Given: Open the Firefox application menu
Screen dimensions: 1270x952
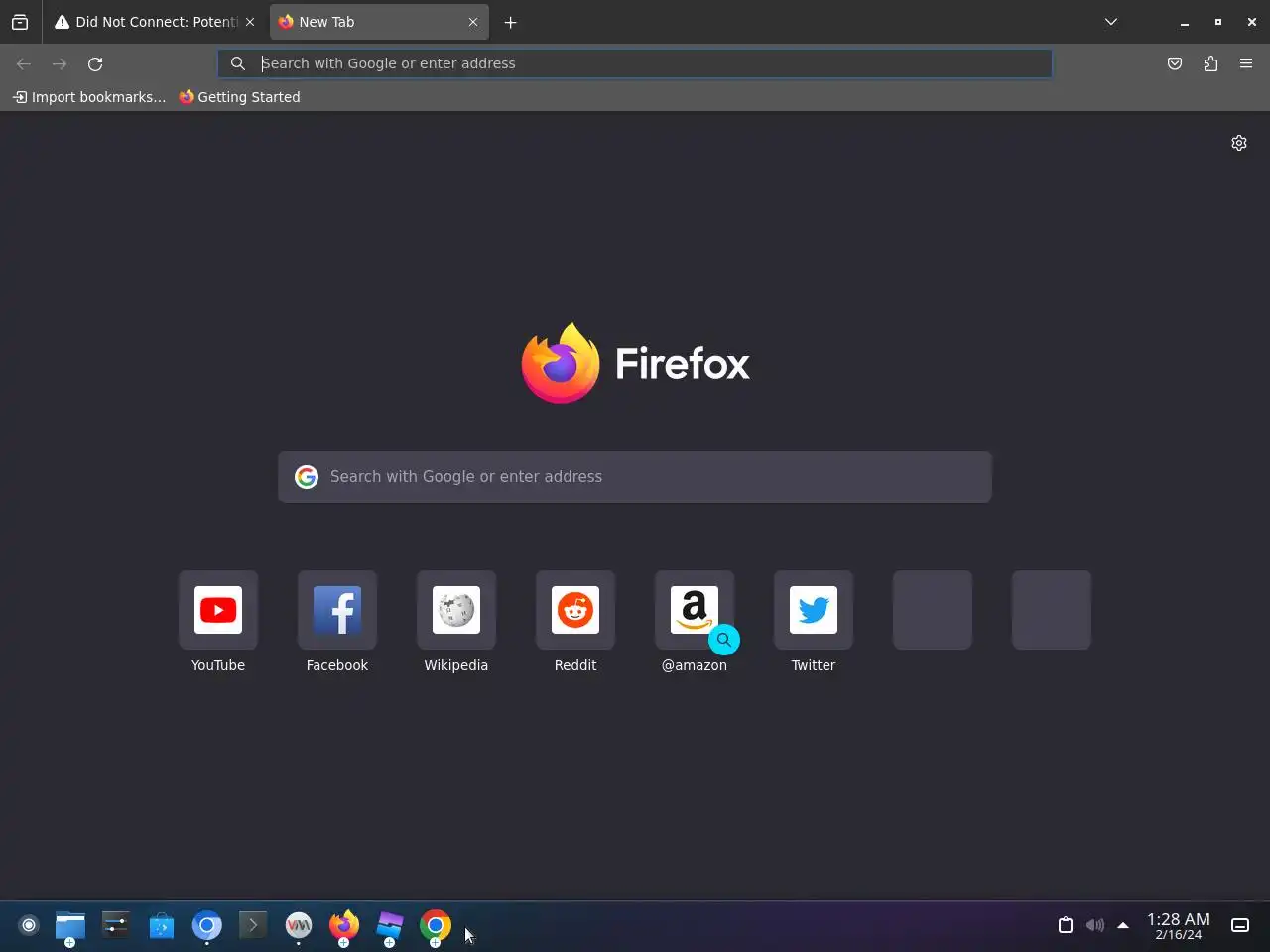Looking at the screenshot, I should pyautogui.click(x=1246, y=63).
